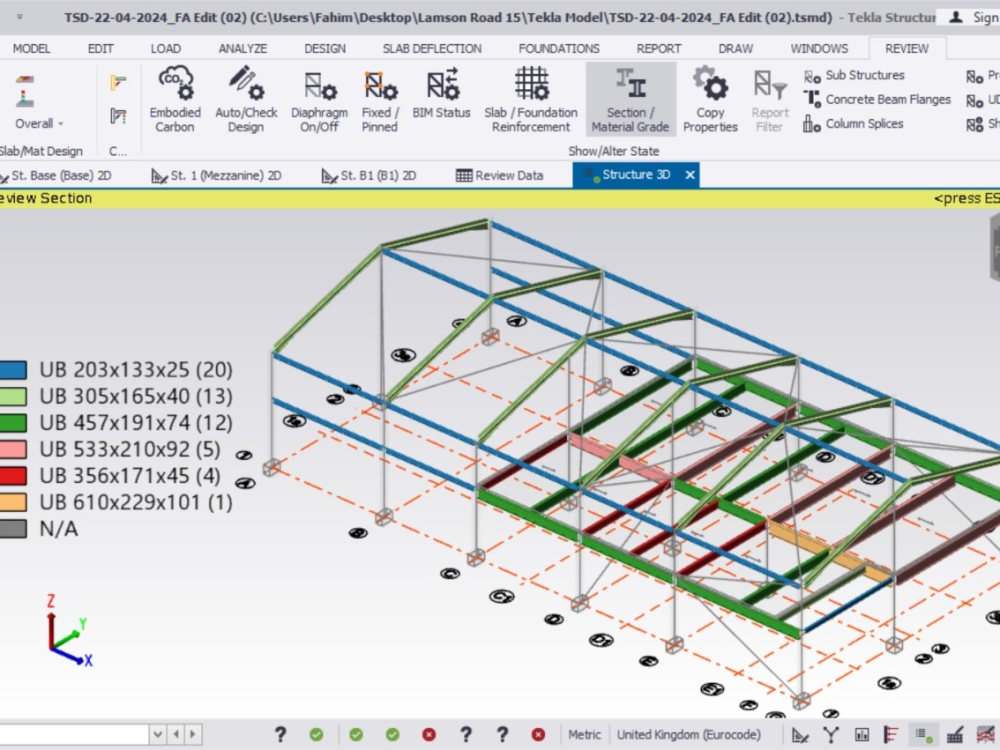Screen dimensions: 1000x750
Task: Click legend text UB 610x229x101 (1)
Action: tap(136, 503)
